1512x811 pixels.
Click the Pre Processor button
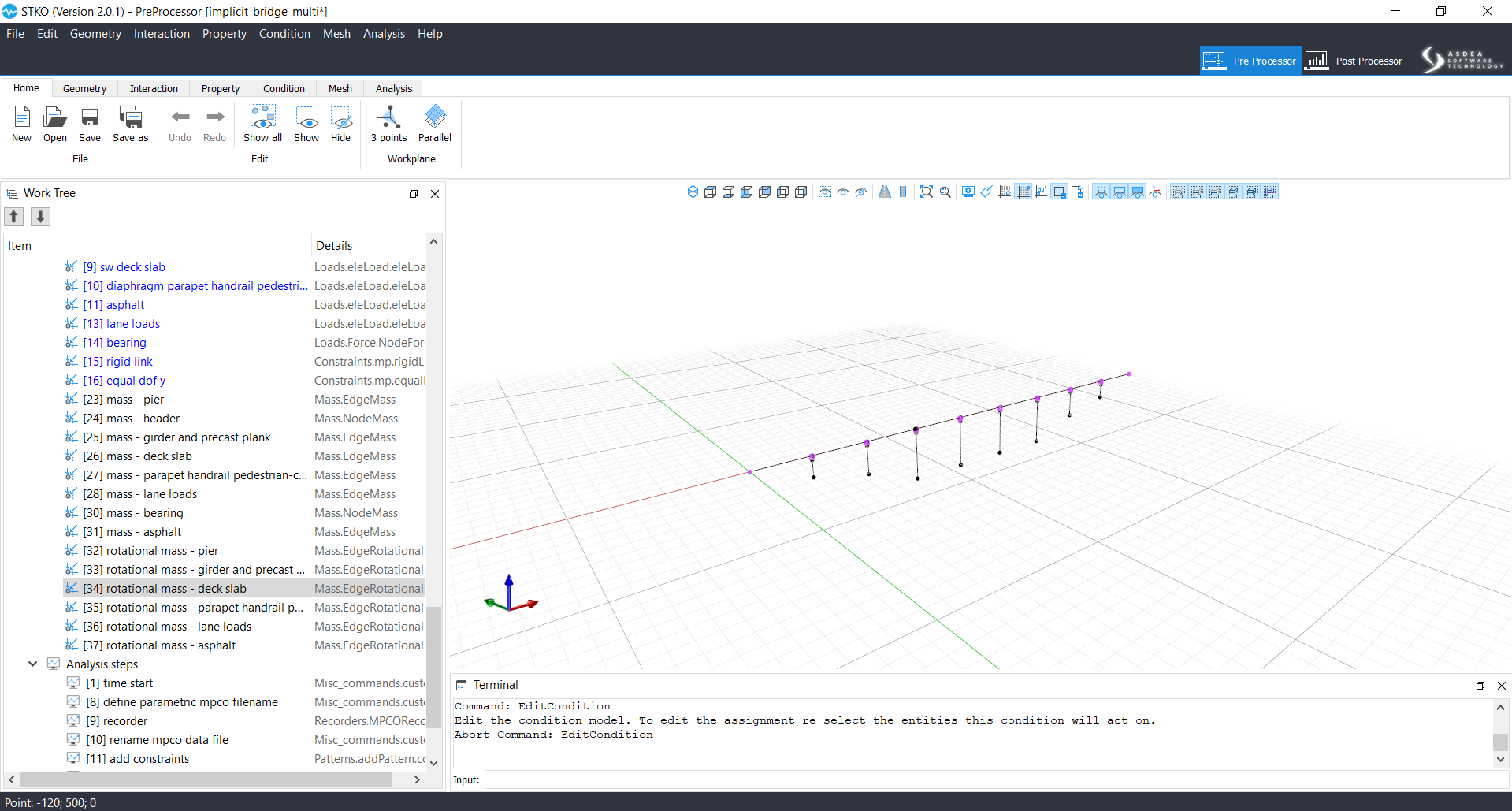(x=1250, y=61)
